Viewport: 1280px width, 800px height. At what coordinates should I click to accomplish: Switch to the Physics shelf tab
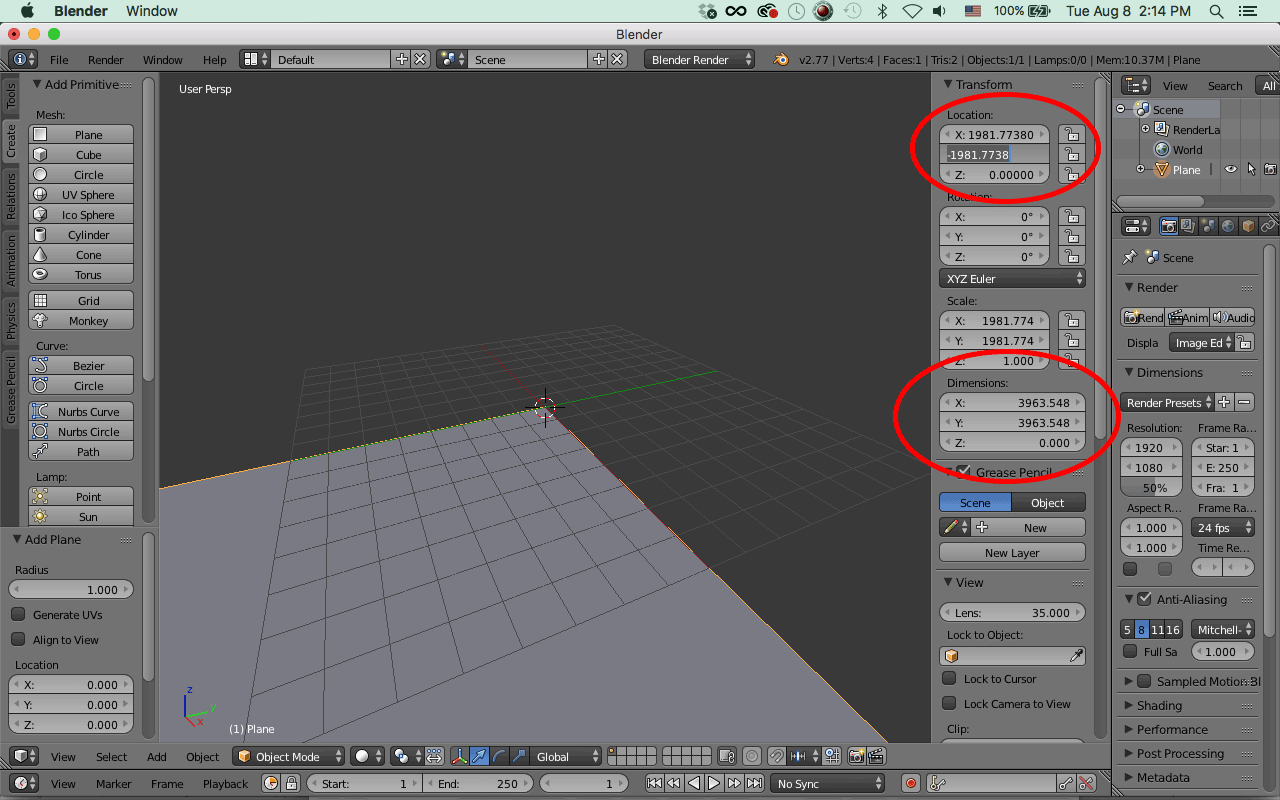point(11,321)
